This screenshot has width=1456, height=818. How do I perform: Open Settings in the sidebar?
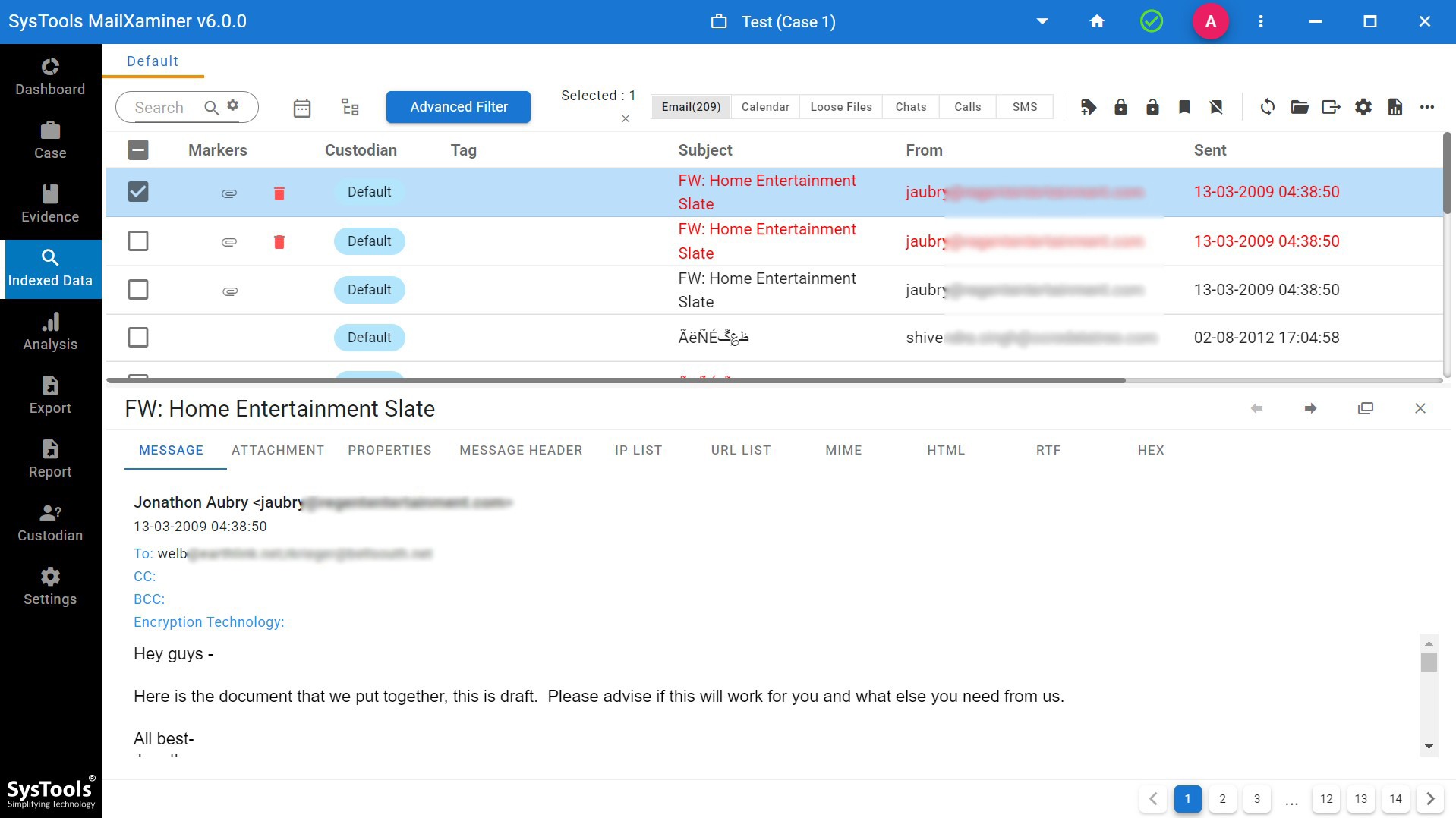pyautogui.click(x=50, y=587)
